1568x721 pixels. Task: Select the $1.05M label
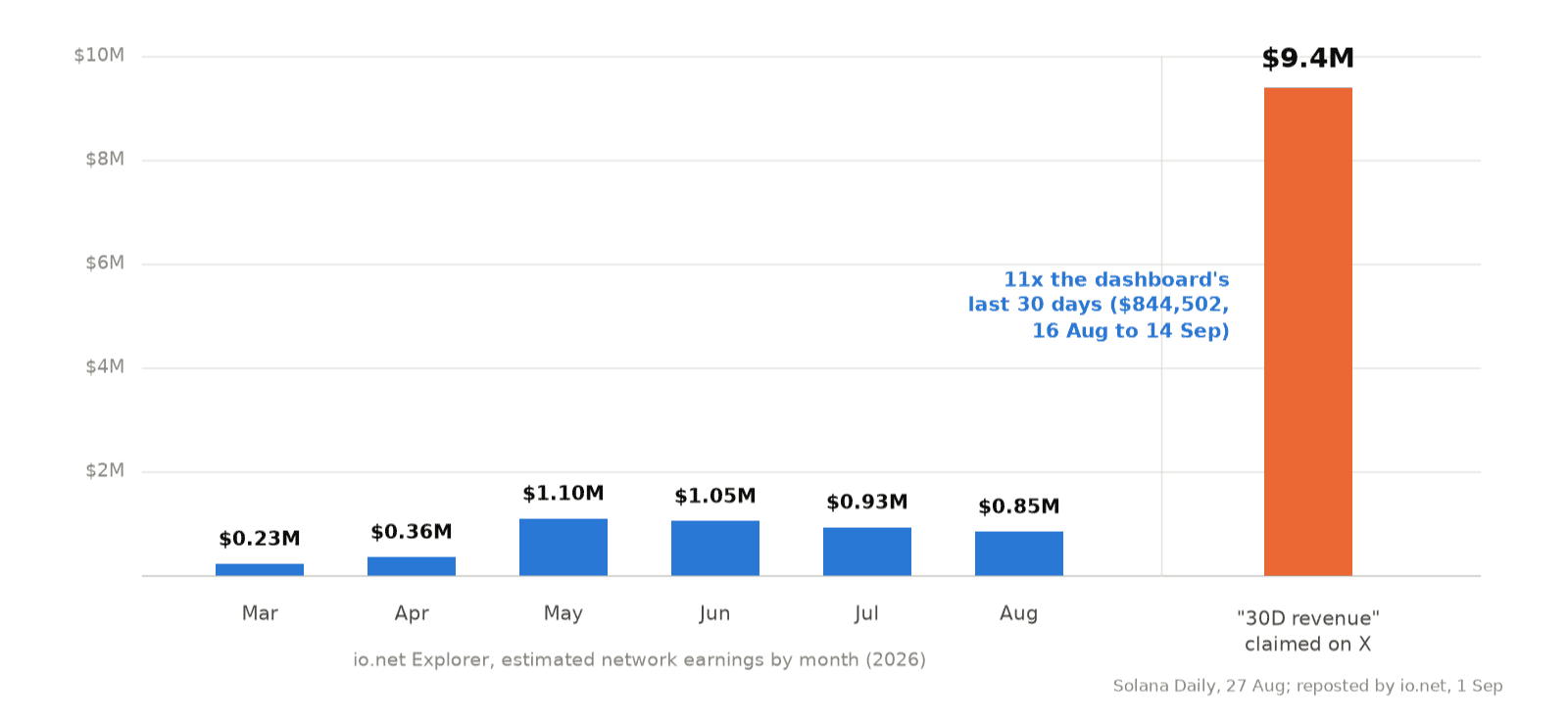[x=715, y=496]
